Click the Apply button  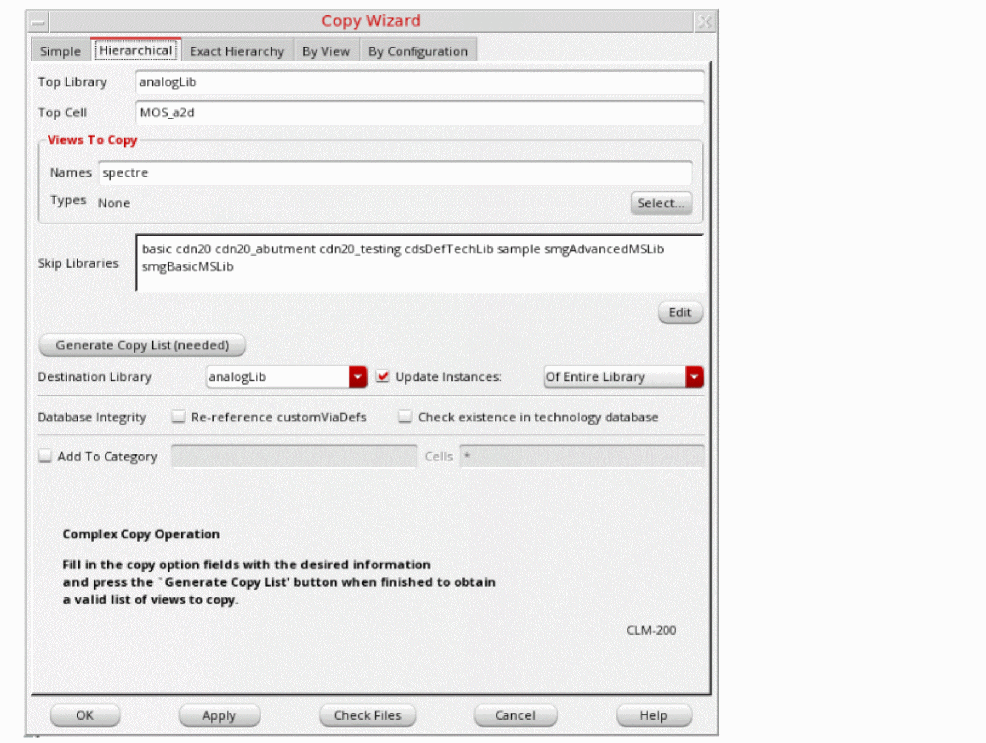click(219, 715)
